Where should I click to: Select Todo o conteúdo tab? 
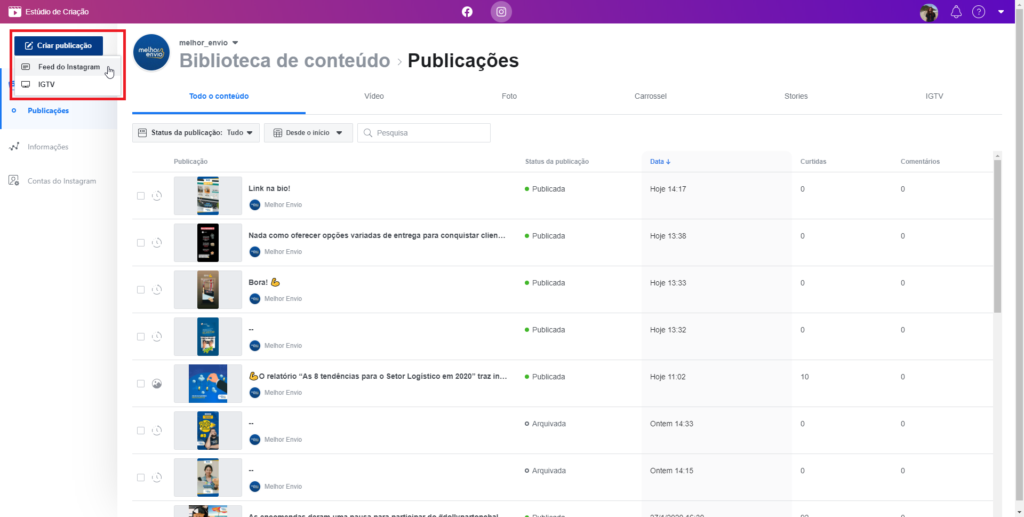tap(219, 96)
